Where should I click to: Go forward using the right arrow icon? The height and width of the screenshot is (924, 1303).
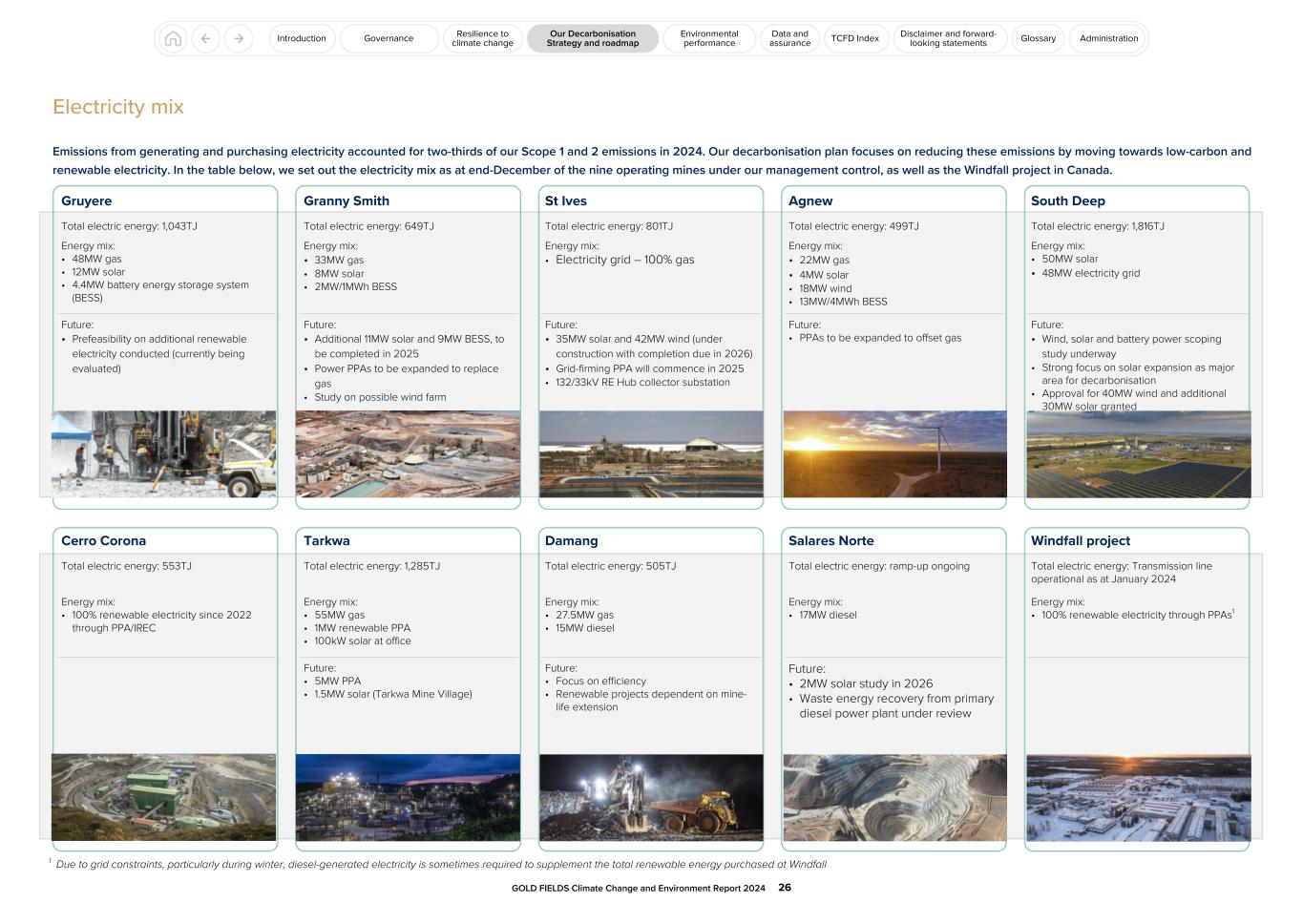click(x=237, y=38)
